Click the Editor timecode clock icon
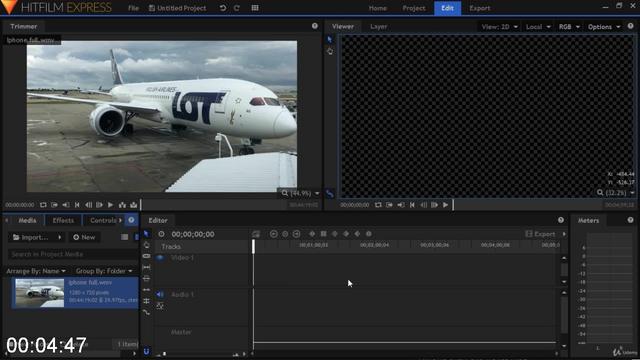 pos(162,234)
